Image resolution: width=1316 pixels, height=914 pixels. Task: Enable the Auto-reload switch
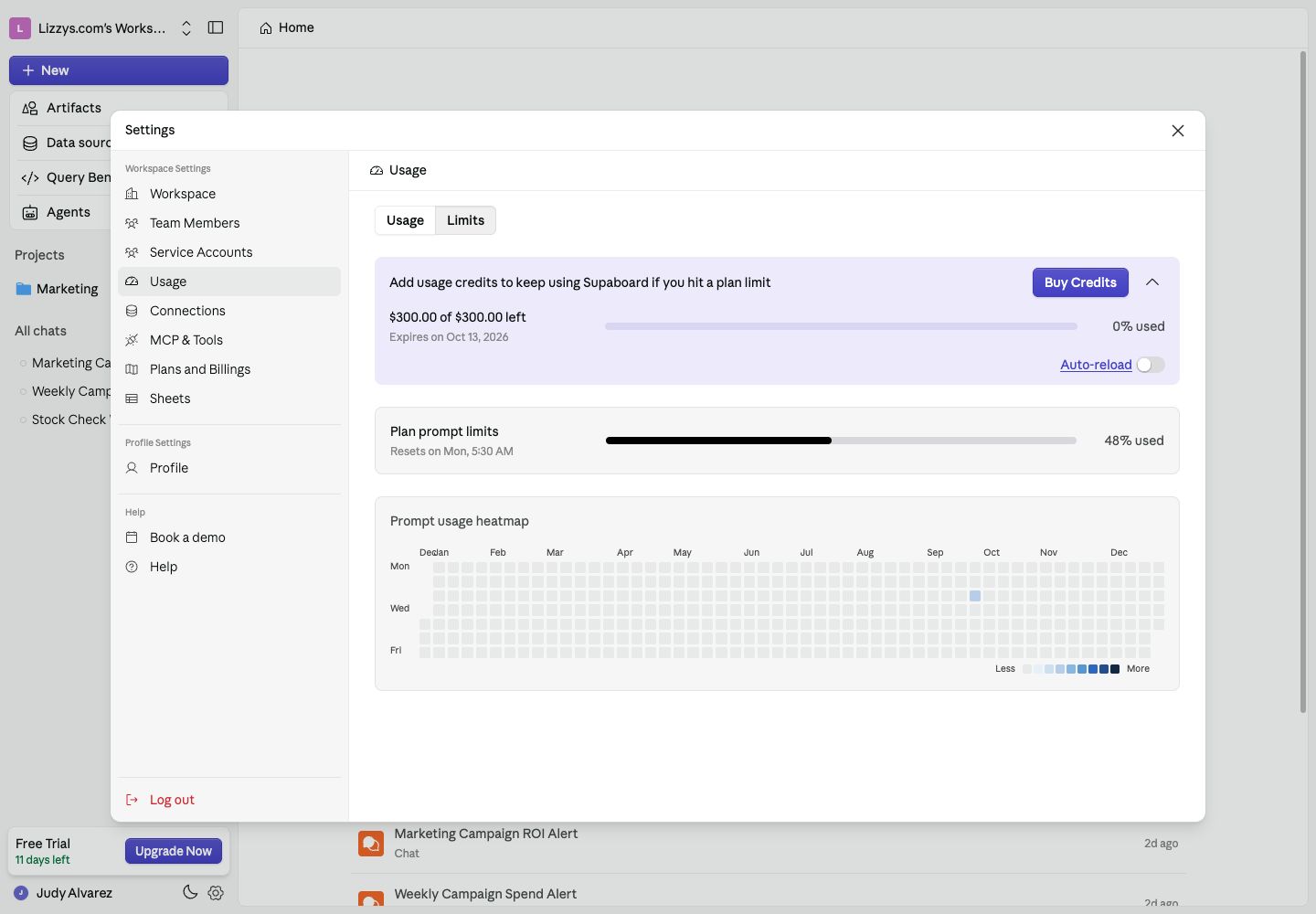pyautogui.click(x=1151, y=365)
